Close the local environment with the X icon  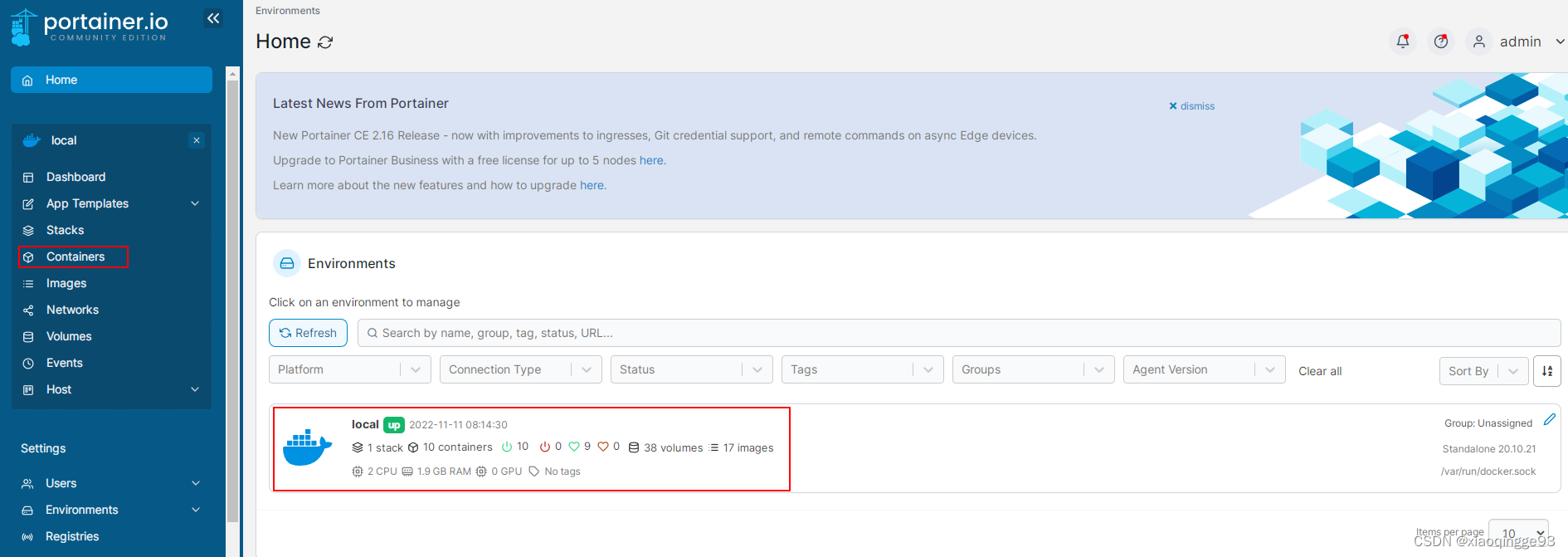(x=197, y=140)
